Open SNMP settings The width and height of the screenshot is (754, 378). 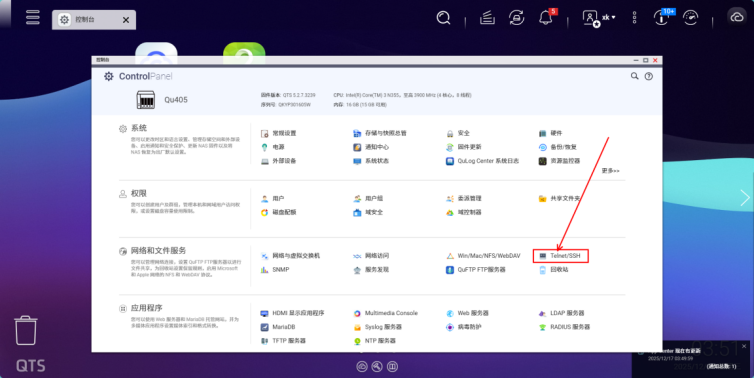275,270
